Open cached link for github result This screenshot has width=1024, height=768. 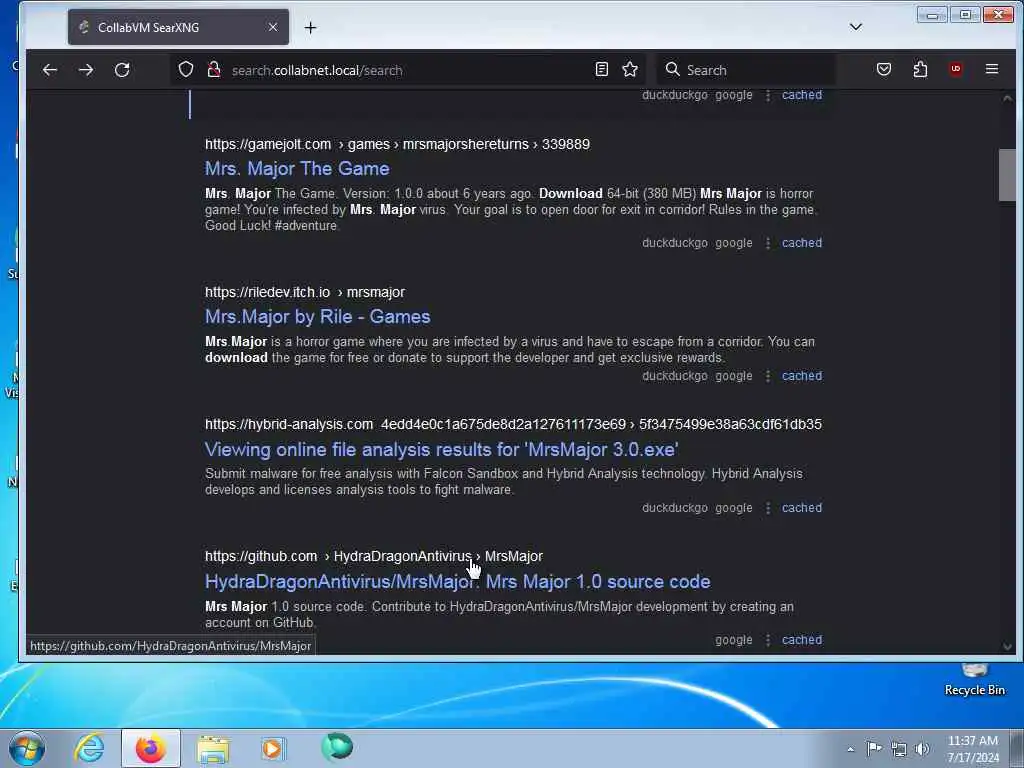click(x=802, y=640)
